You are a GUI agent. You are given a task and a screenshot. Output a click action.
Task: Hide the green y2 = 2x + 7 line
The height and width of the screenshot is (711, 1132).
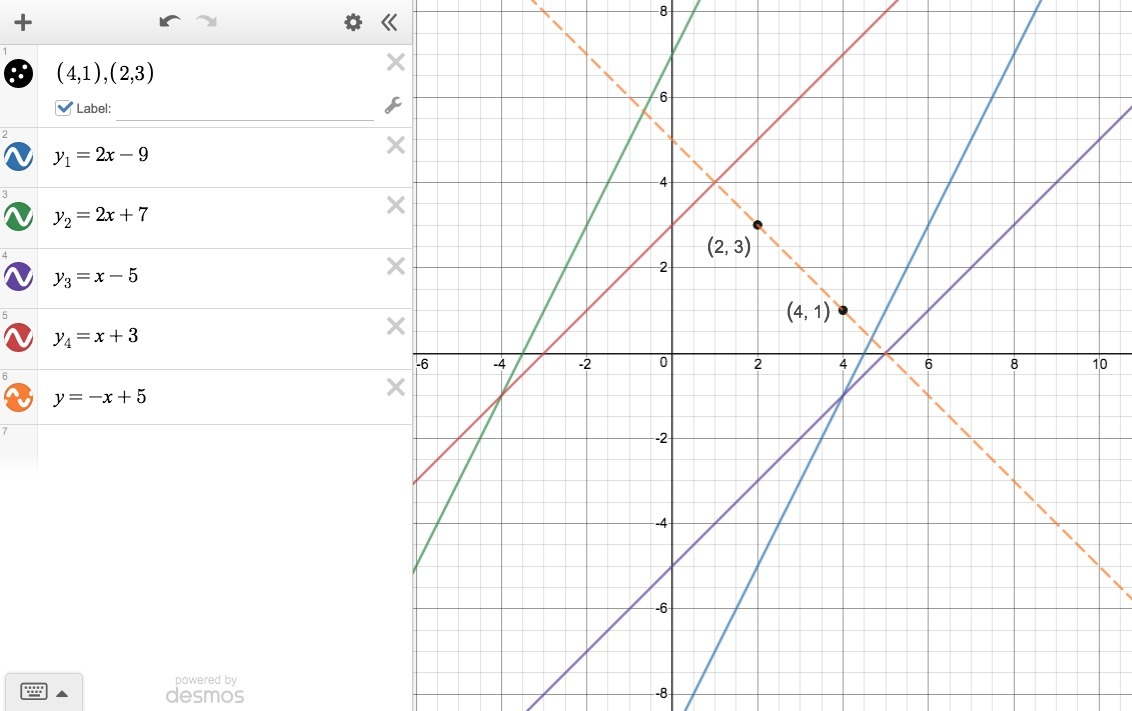pyautogui.click(x=18, y=216)
